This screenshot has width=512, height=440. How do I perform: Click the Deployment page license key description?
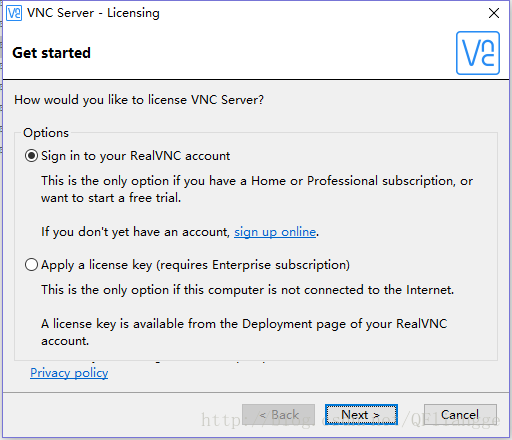point(244,332)
